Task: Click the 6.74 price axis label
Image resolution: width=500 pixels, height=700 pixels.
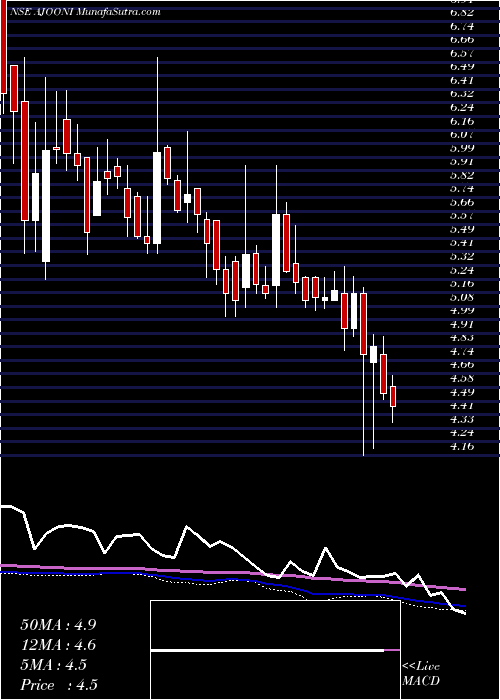Action: tap(462, 26)
